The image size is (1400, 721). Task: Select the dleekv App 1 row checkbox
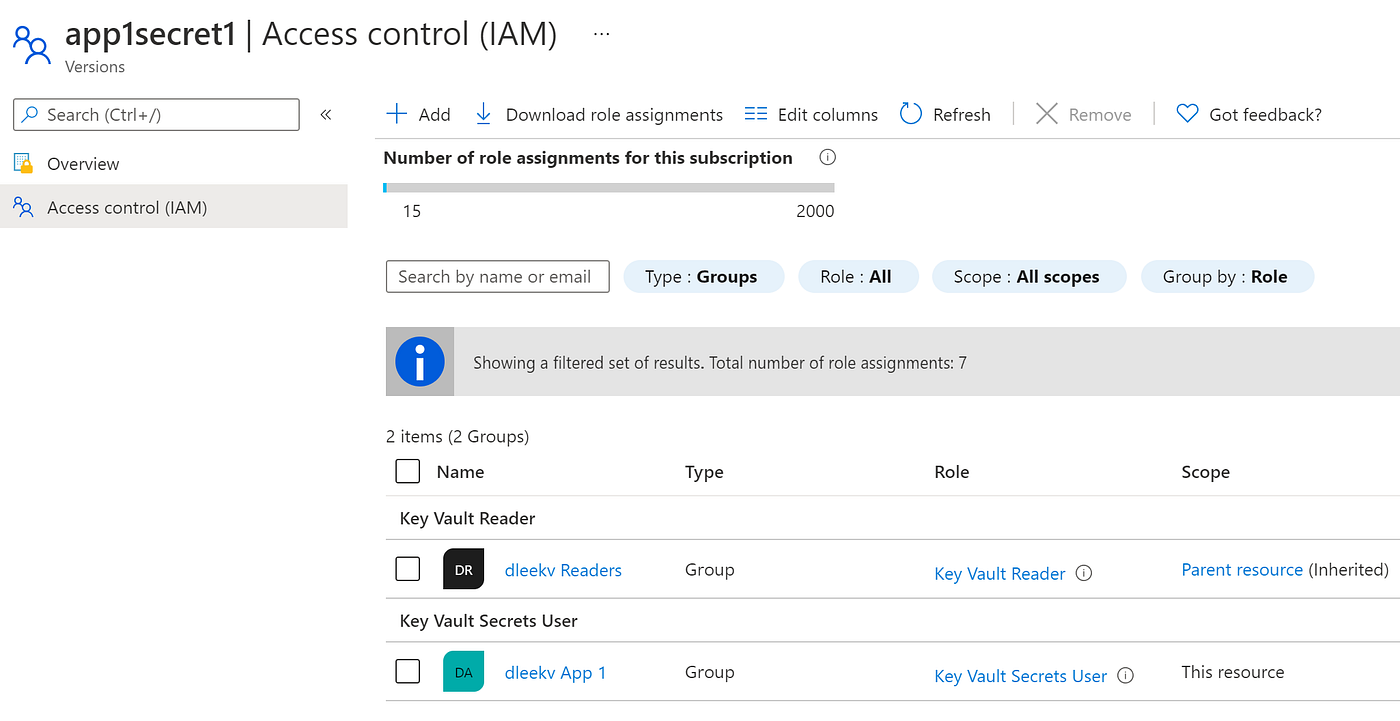coord(408,671)
